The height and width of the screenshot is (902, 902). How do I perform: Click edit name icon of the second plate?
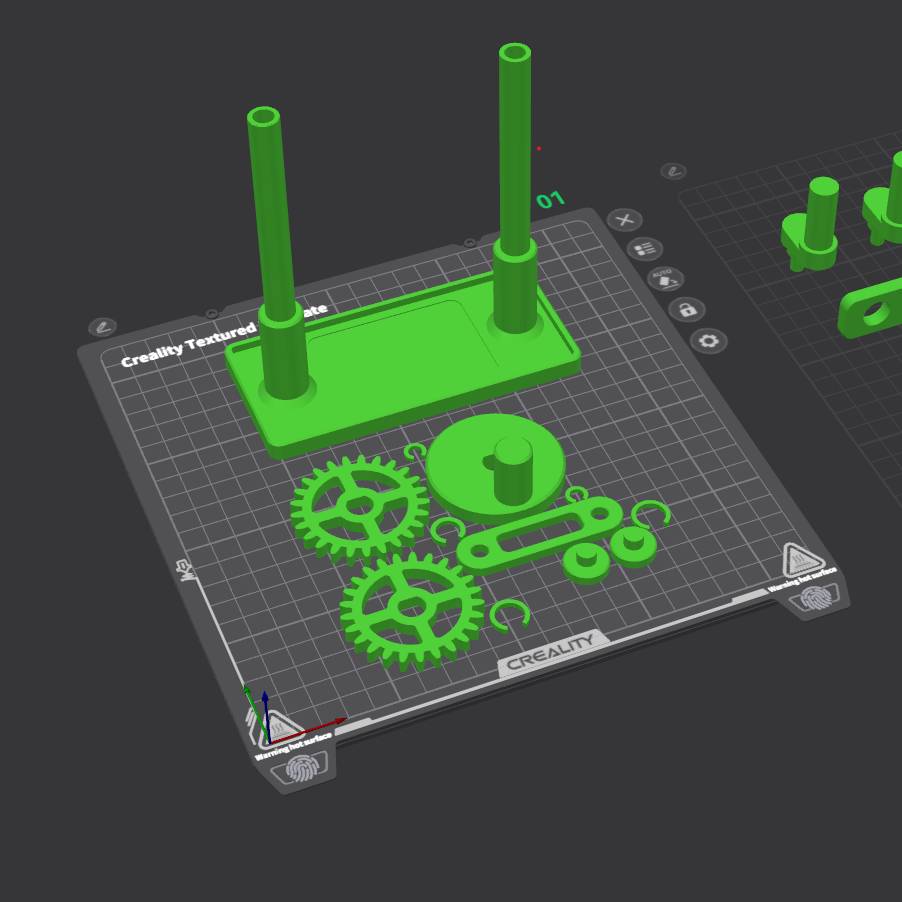[x=674, y=171]
